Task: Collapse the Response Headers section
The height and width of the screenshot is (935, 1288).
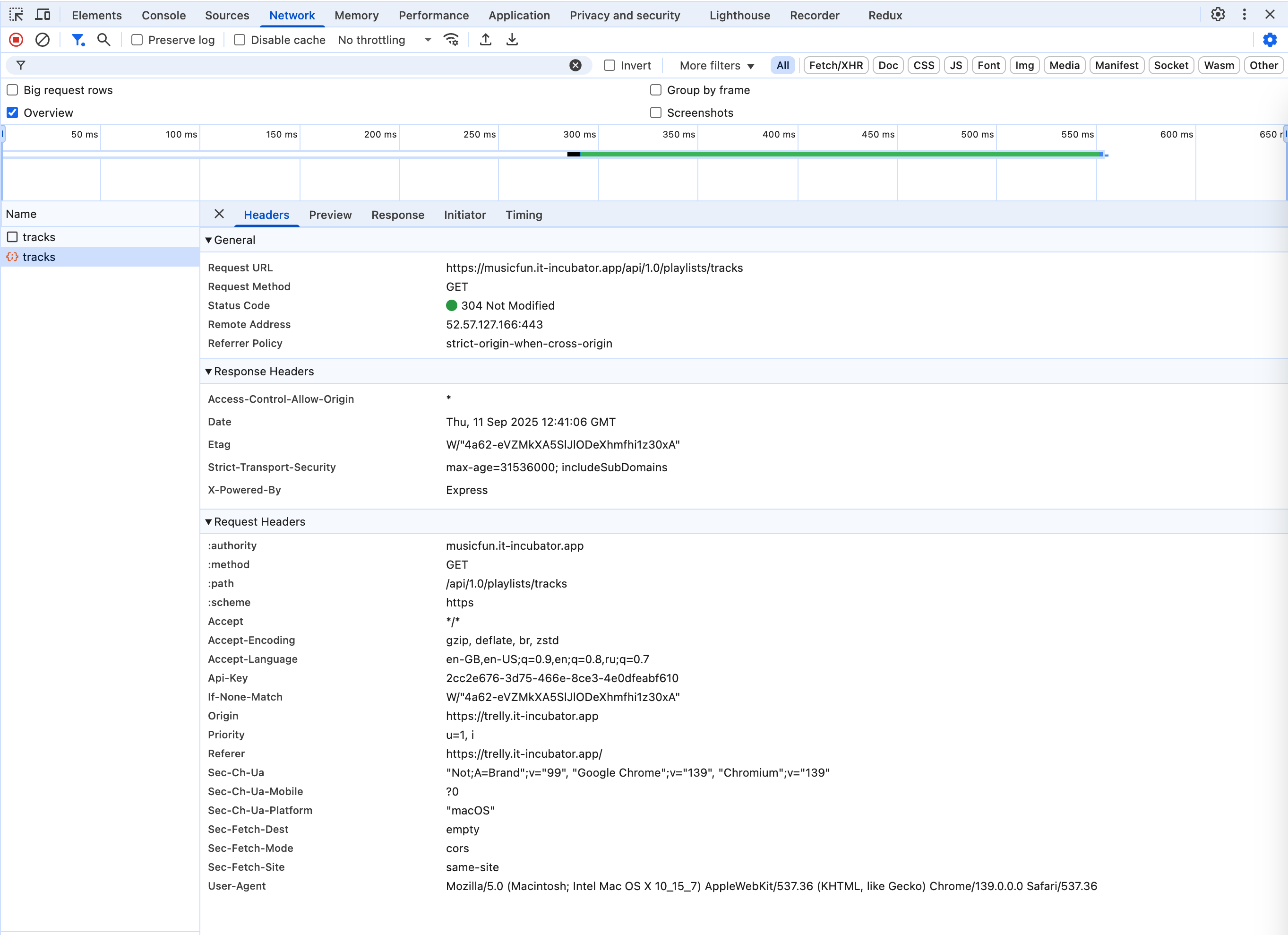Action: tap(208, 372)
